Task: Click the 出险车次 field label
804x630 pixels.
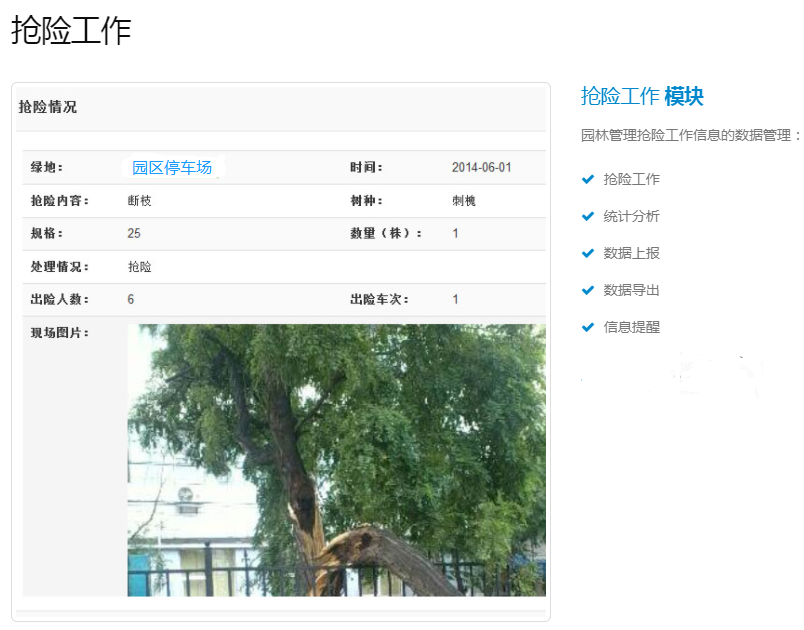Action: (379, 299)
